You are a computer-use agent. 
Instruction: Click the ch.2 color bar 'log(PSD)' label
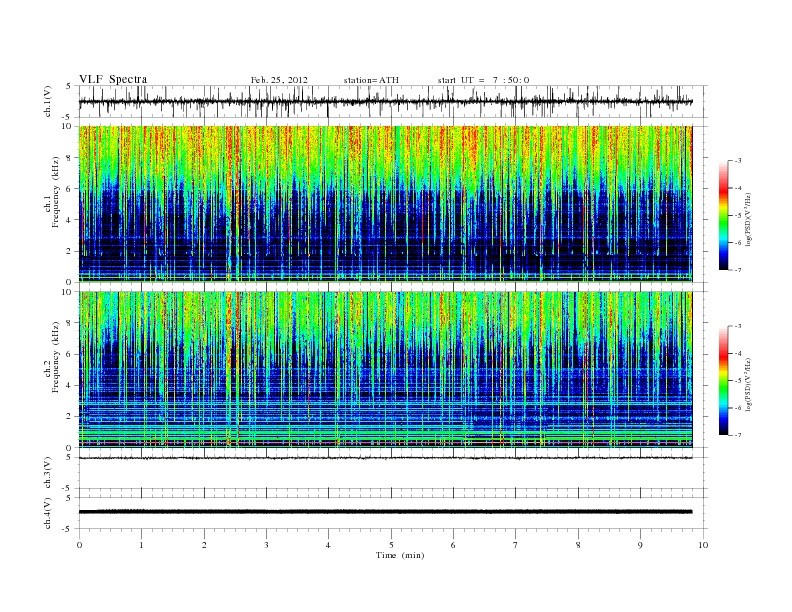748,383
